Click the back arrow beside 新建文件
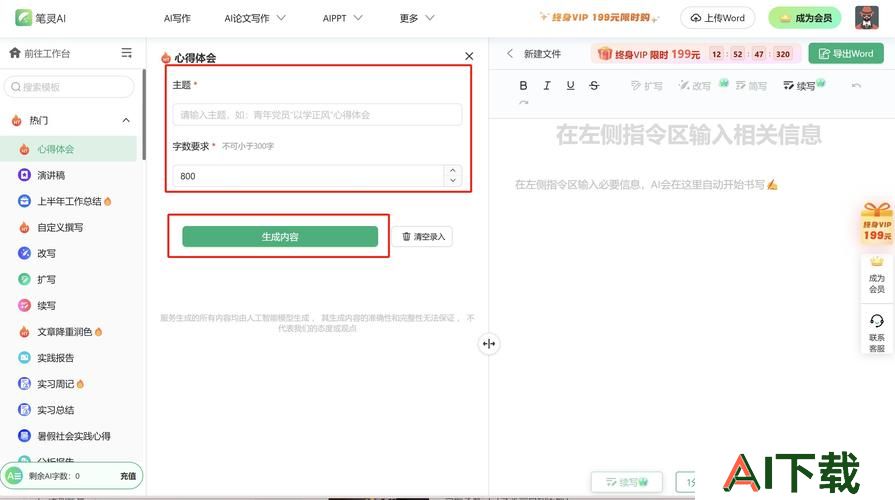The image size is (895, 500). pyautogui.click(x=510, y=54)
